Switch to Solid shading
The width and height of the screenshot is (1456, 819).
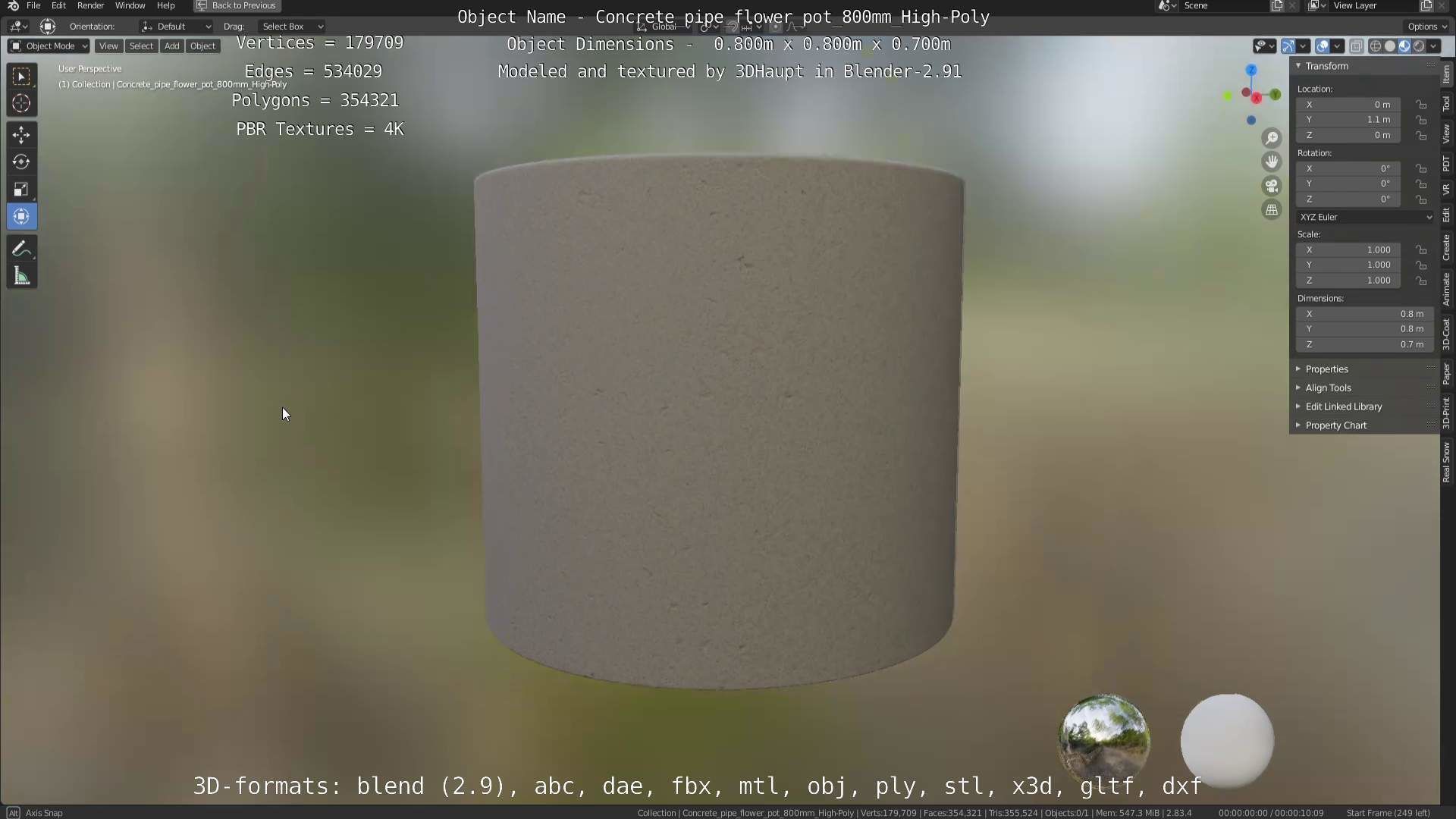[x=1390, y=46]
